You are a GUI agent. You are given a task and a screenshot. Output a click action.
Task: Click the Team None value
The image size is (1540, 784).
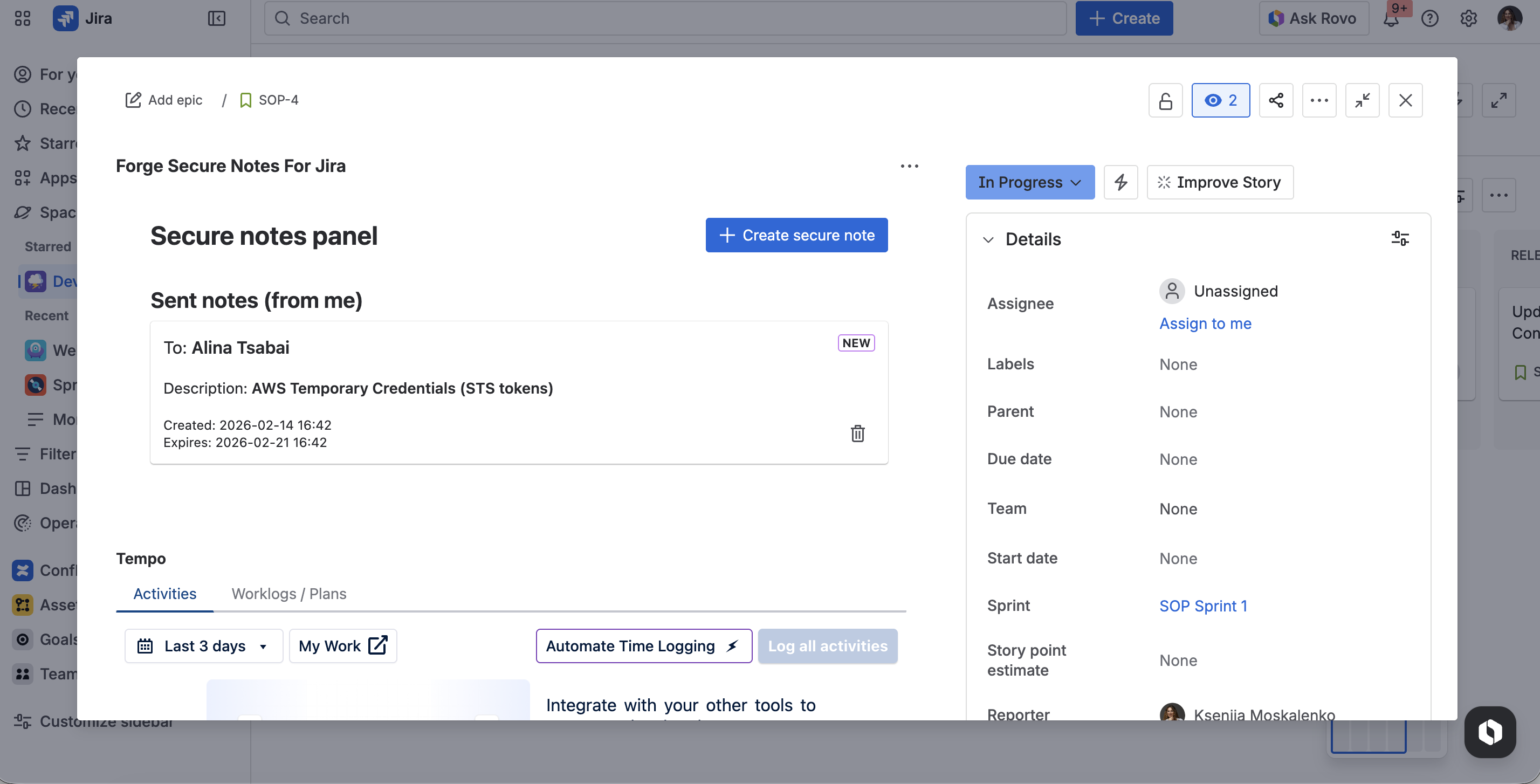click(1178, 510)
